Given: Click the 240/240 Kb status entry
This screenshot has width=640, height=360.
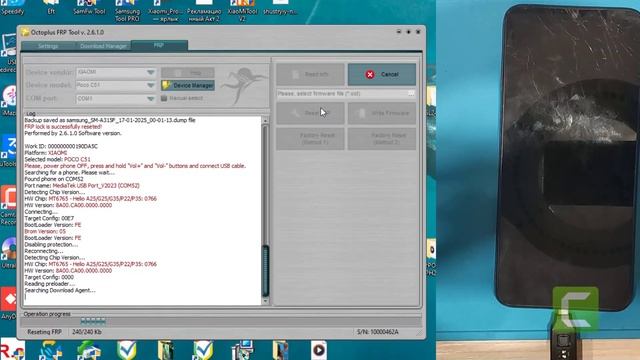Looking at the screenshot, I should pos(87,332).
